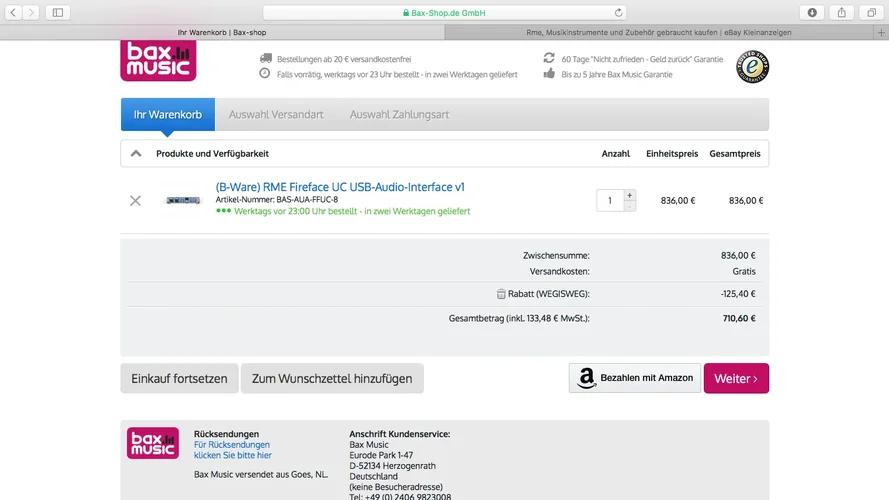
Task: Switch to Auswahl Zahlungsart step
Action: 399,115
